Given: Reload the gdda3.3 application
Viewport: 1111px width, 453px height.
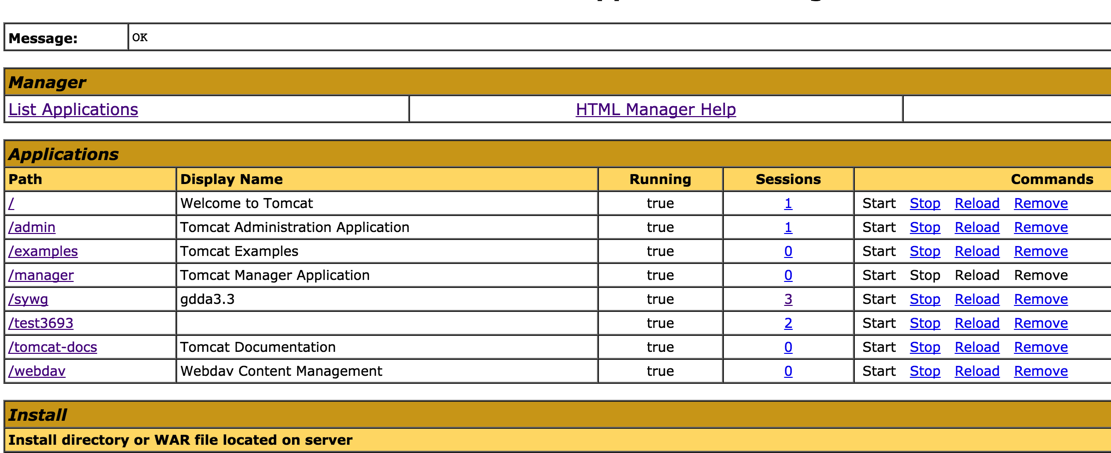Looking at the screenshot, I should coord(977,299).
